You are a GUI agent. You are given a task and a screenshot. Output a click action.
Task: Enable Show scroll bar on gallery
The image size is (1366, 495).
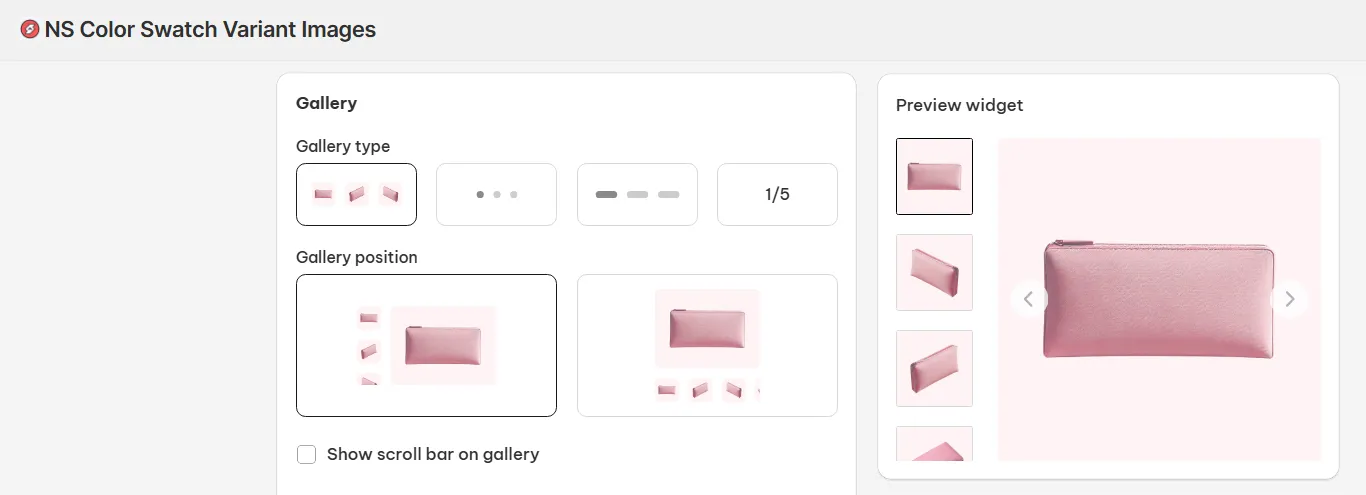pos(307,455)
